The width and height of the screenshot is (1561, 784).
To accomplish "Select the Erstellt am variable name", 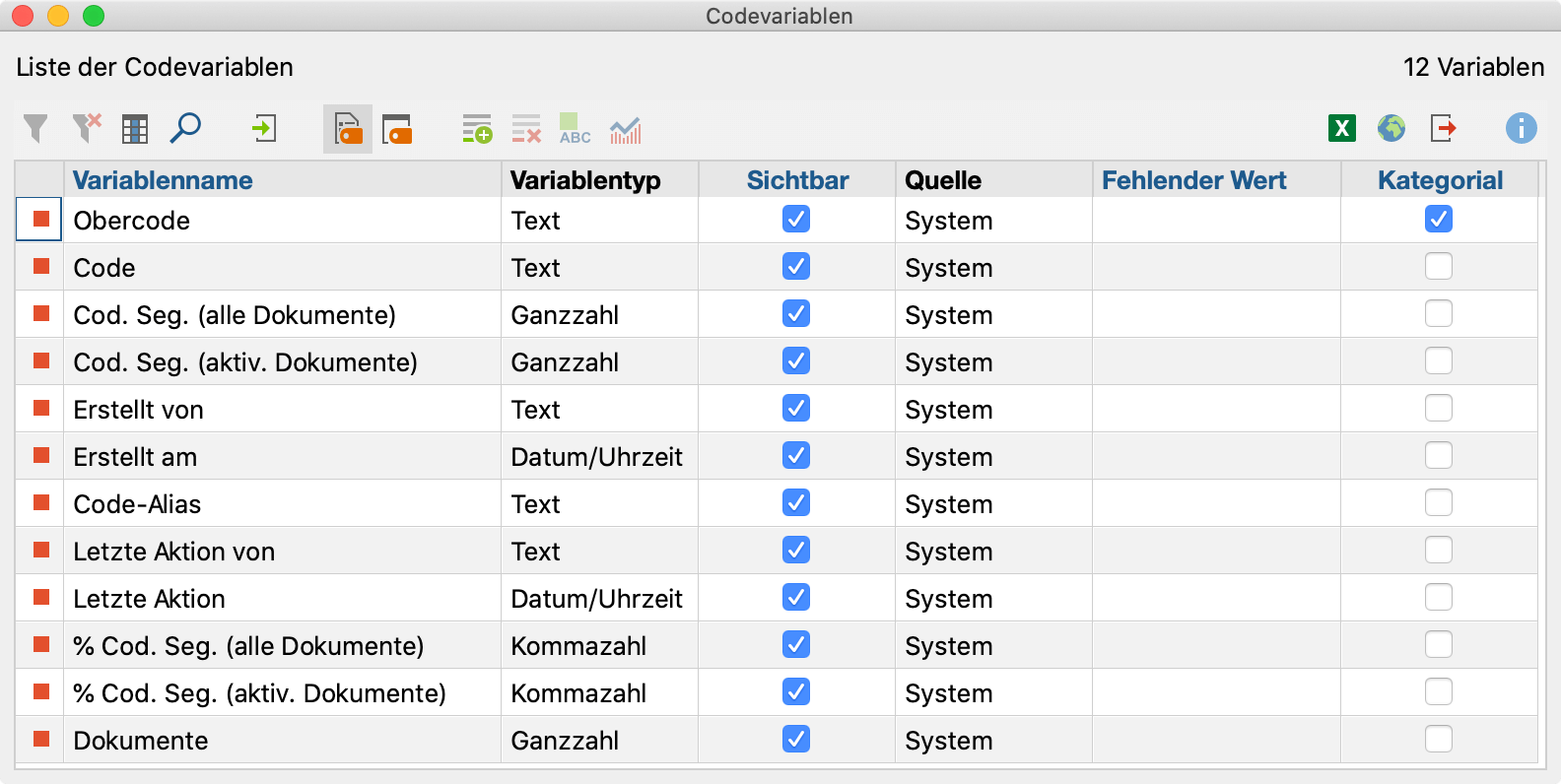I will click(135, 457).
